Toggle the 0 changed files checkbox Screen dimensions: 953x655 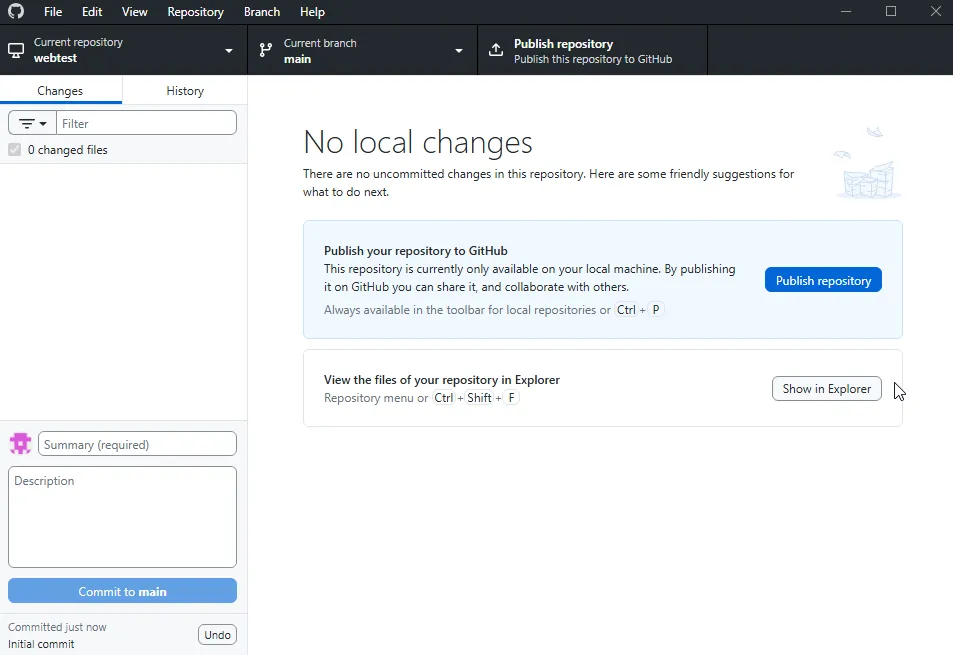point(13,149)
